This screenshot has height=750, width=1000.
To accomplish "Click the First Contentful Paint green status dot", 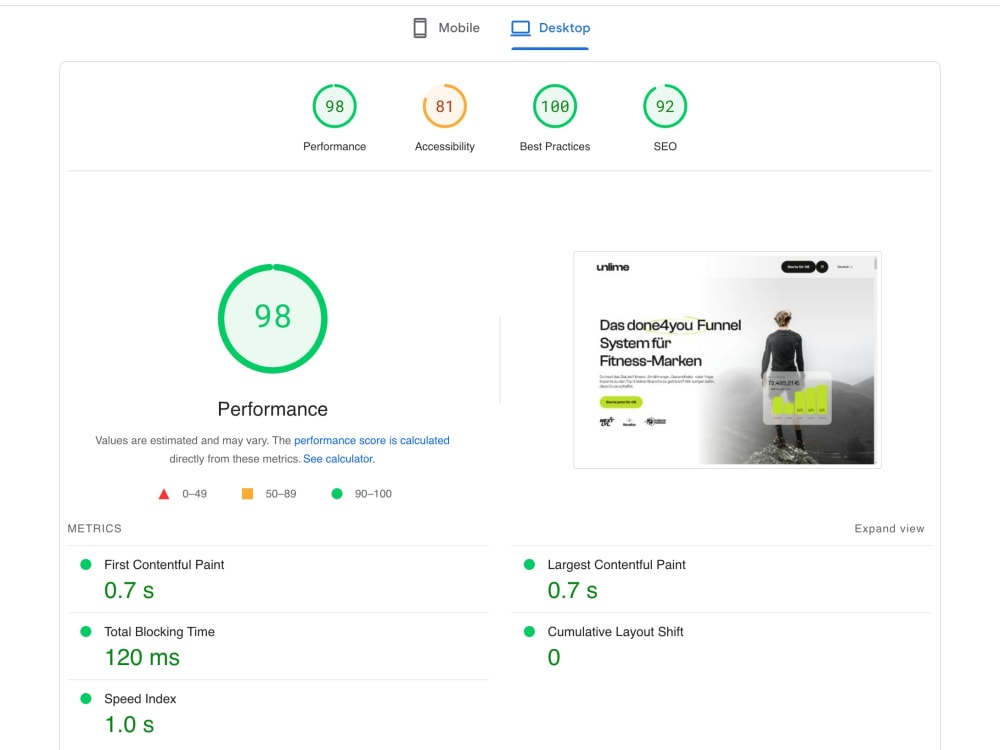I will [85, 564].
